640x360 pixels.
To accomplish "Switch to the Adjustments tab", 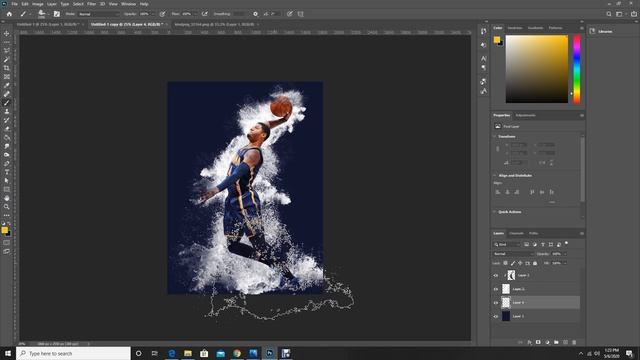I will 525,116.
